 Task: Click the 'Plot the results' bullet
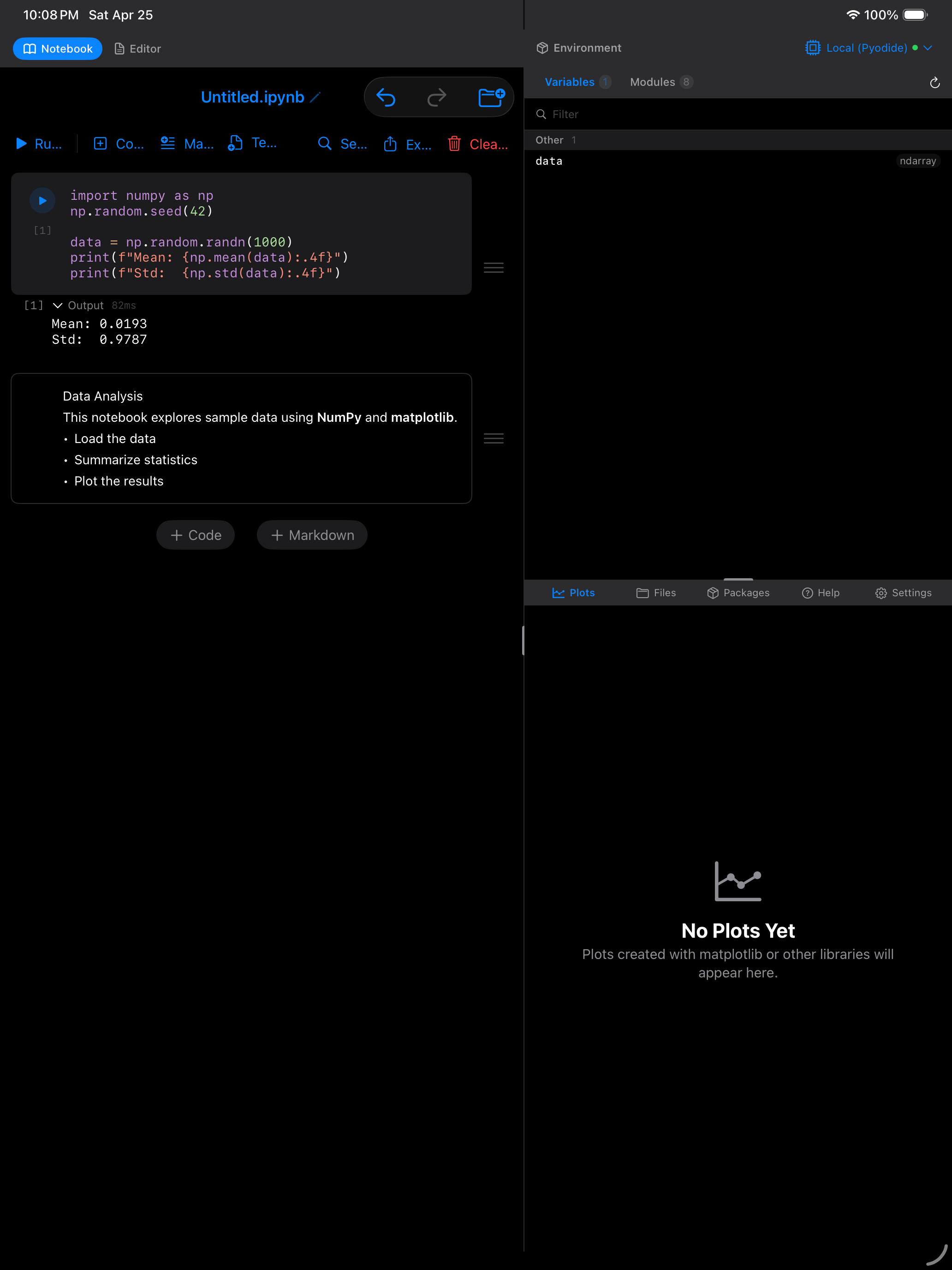click(x=119, y=481)
